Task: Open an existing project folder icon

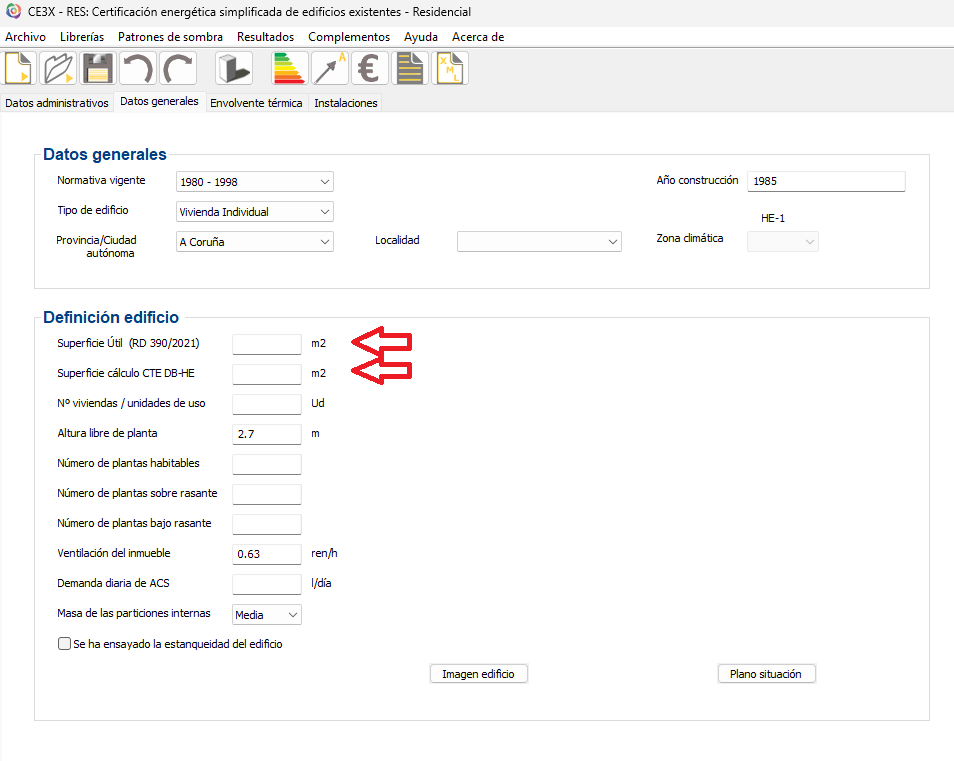Action: [58, 68]
